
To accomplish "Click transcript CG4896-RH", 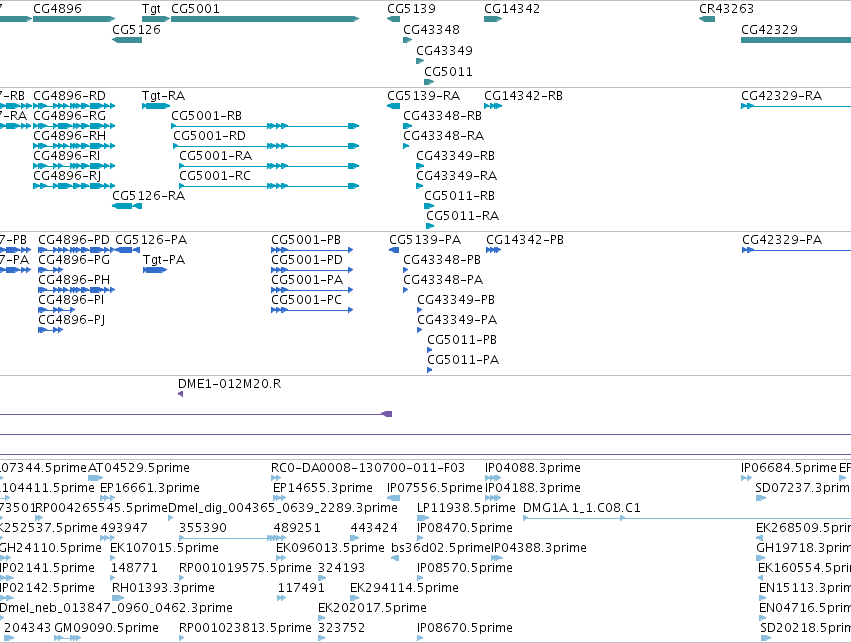I will pos(69,136).
